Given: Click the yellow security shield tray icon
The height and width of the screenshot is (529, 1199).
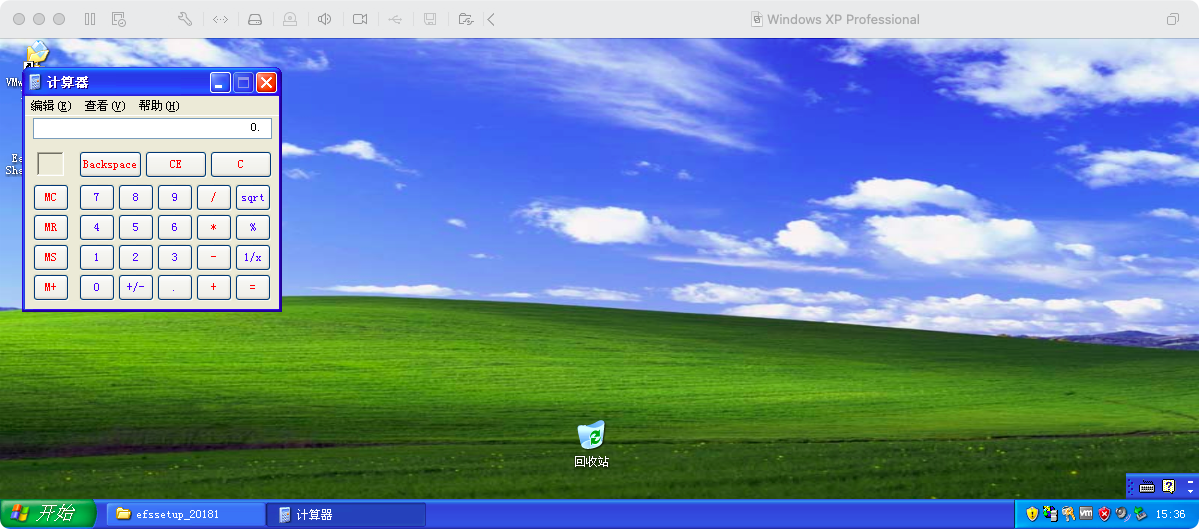Looking at the screenshot, I should click(1032, 514).
